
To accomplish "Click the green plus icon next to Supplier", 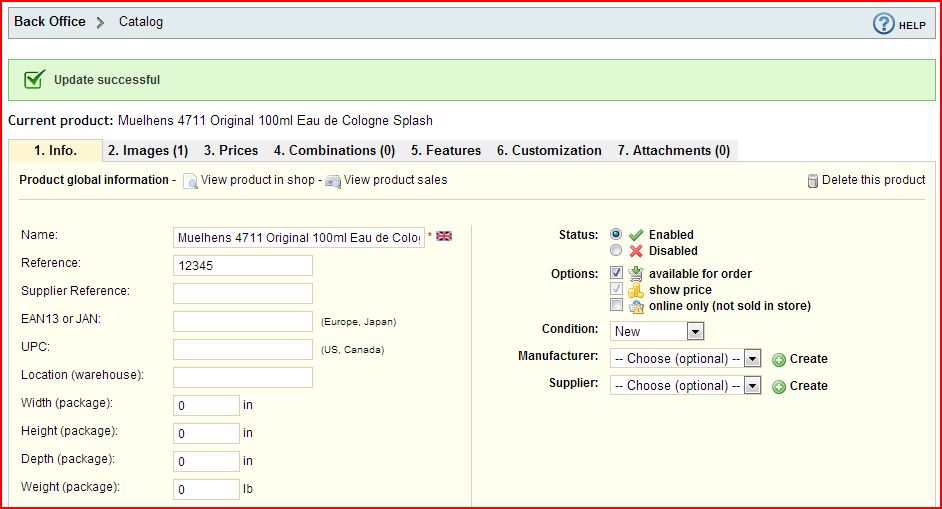I will point(779,386).
